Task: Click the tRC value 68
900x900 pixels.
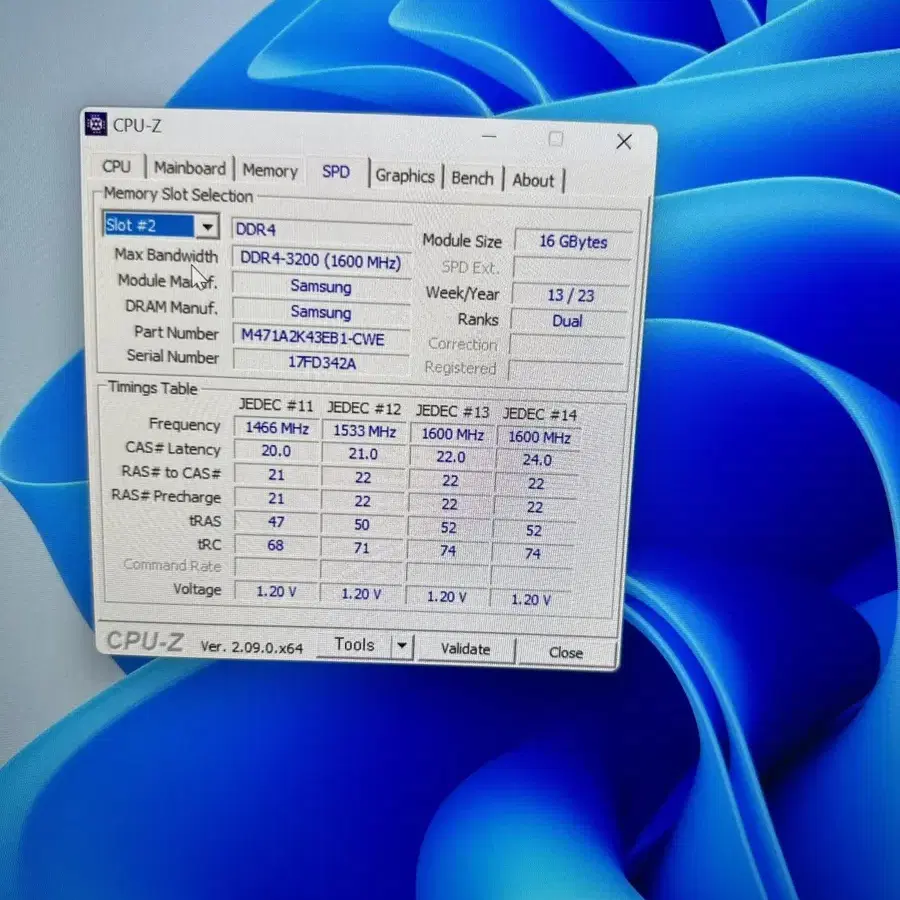Action: [x=276, y=545]
